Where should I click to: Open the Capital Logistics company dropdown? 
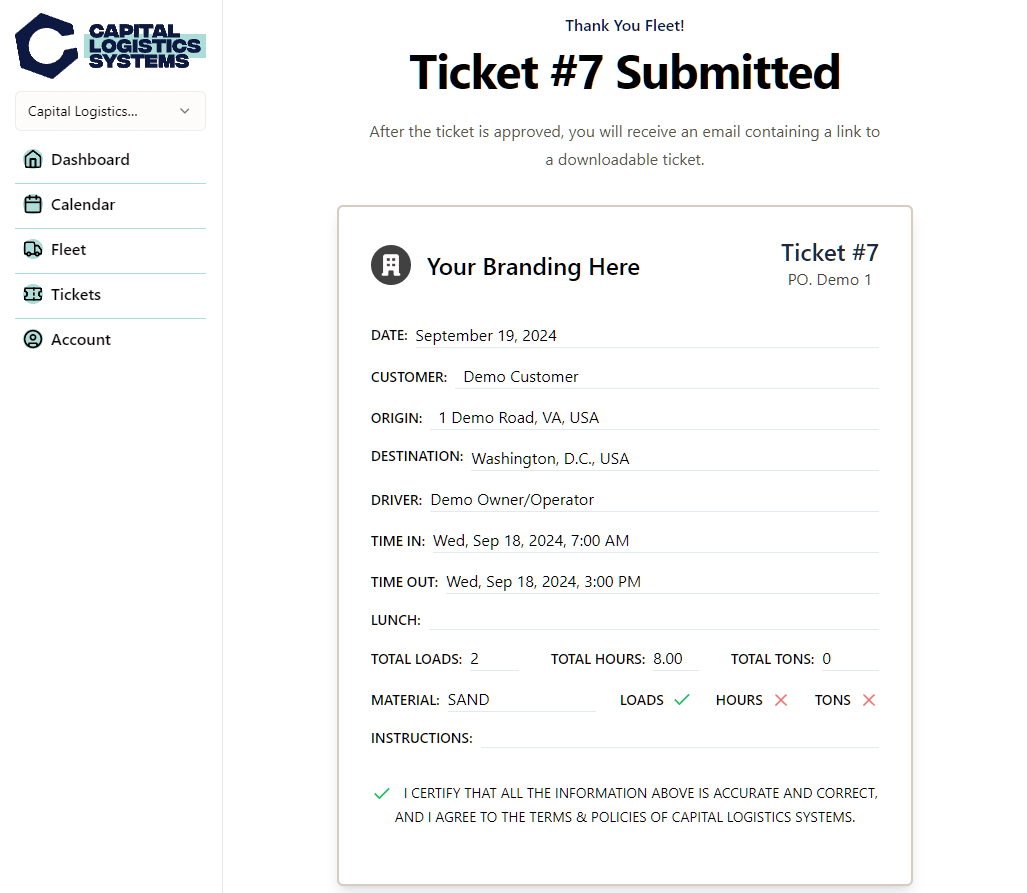(x=110, y=111)
